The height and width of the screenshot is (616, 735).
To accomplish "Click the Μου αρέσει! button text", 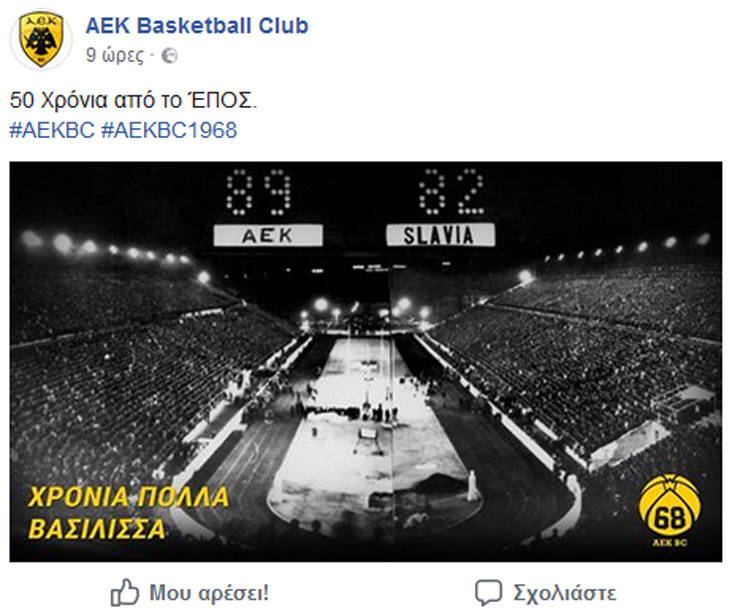I will coord(209,593).
